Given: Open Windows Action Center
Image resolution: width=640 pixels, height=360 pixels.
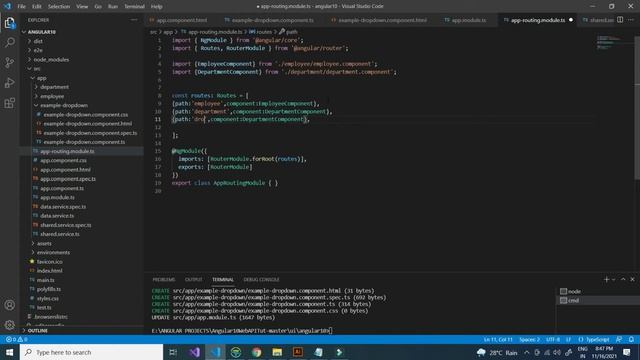Looking at the screenshot, I should (627, 352).
